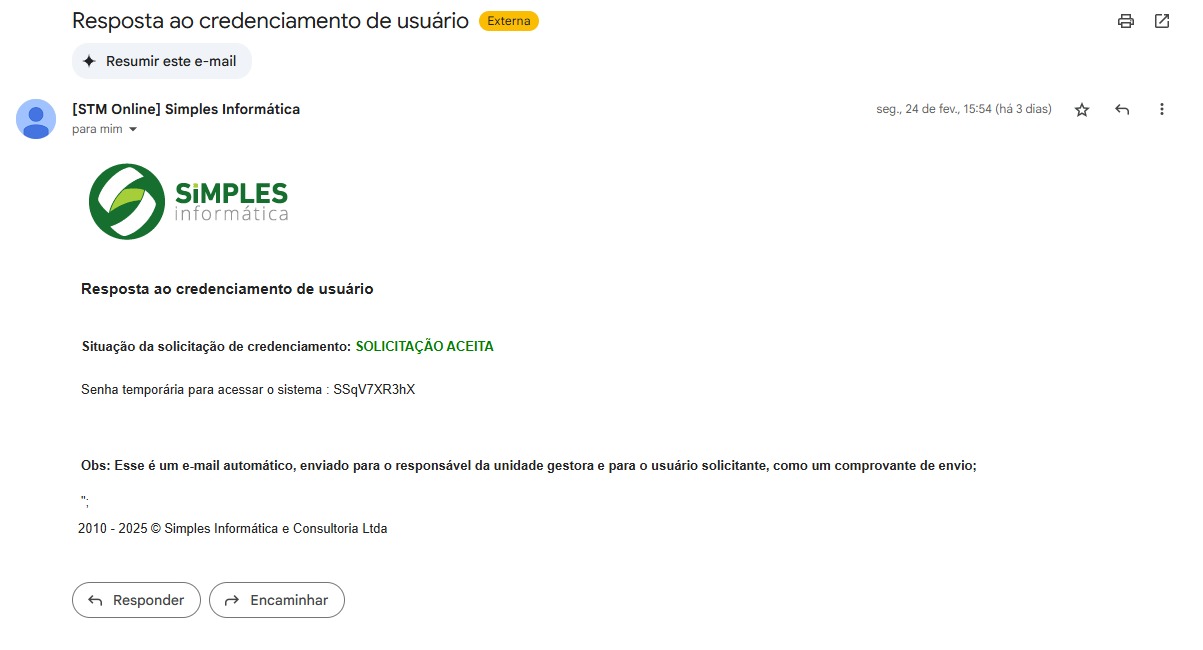This screenshot has height=650, width=1203.
Task: Open the three-dot more options menu
Action: (x=1162, y=109)
